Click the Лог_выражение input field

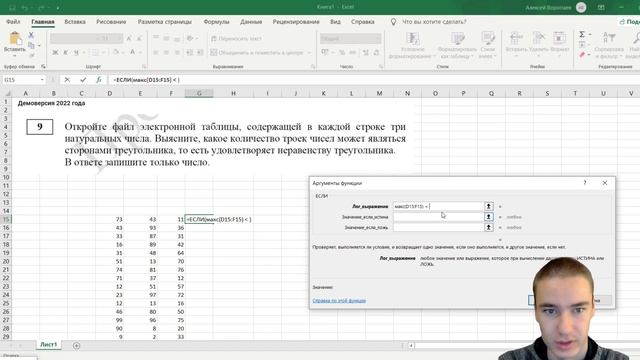pyautogui.click(x=438, y=206)
